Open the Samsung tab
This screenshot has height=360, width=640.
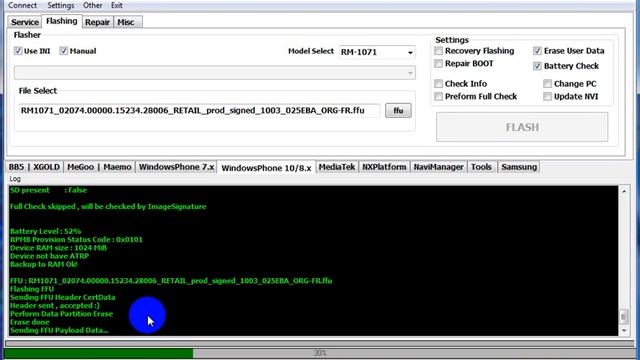(x=519, y=167)
